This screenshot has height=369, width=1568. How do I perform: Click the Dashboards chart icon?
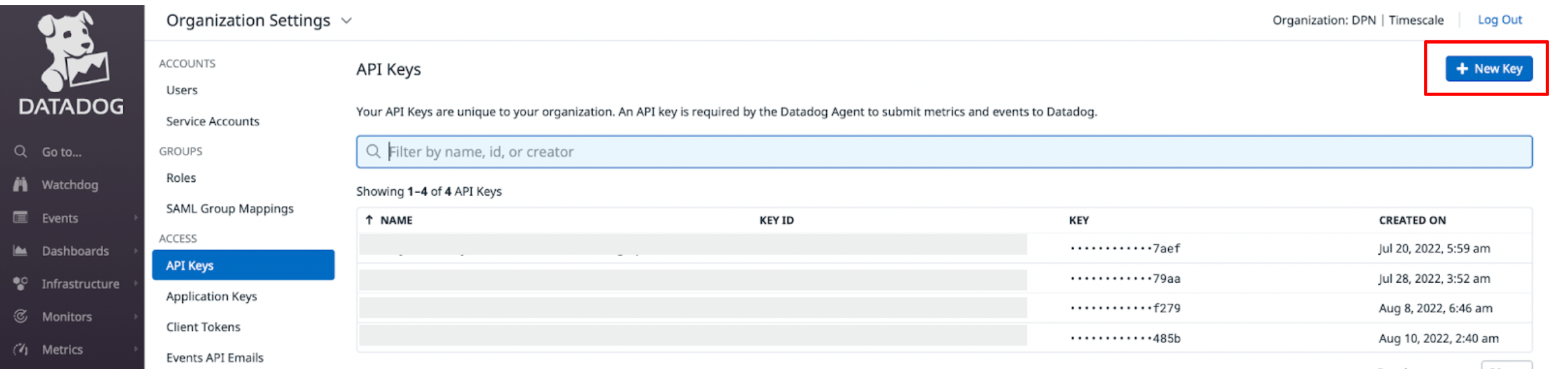coord(21,251)
